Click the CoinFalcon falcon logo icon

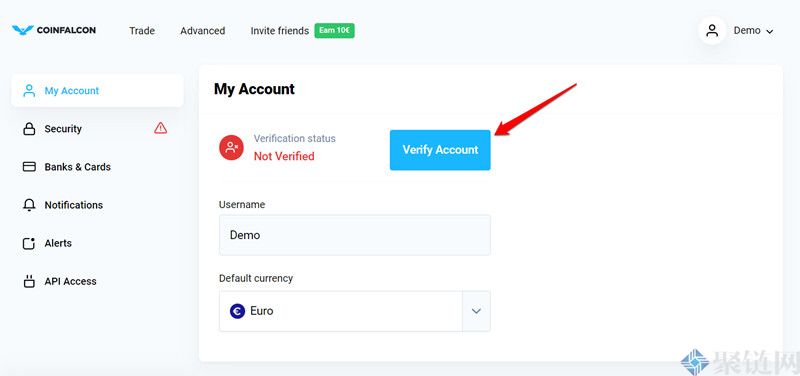tap(22, 31)
